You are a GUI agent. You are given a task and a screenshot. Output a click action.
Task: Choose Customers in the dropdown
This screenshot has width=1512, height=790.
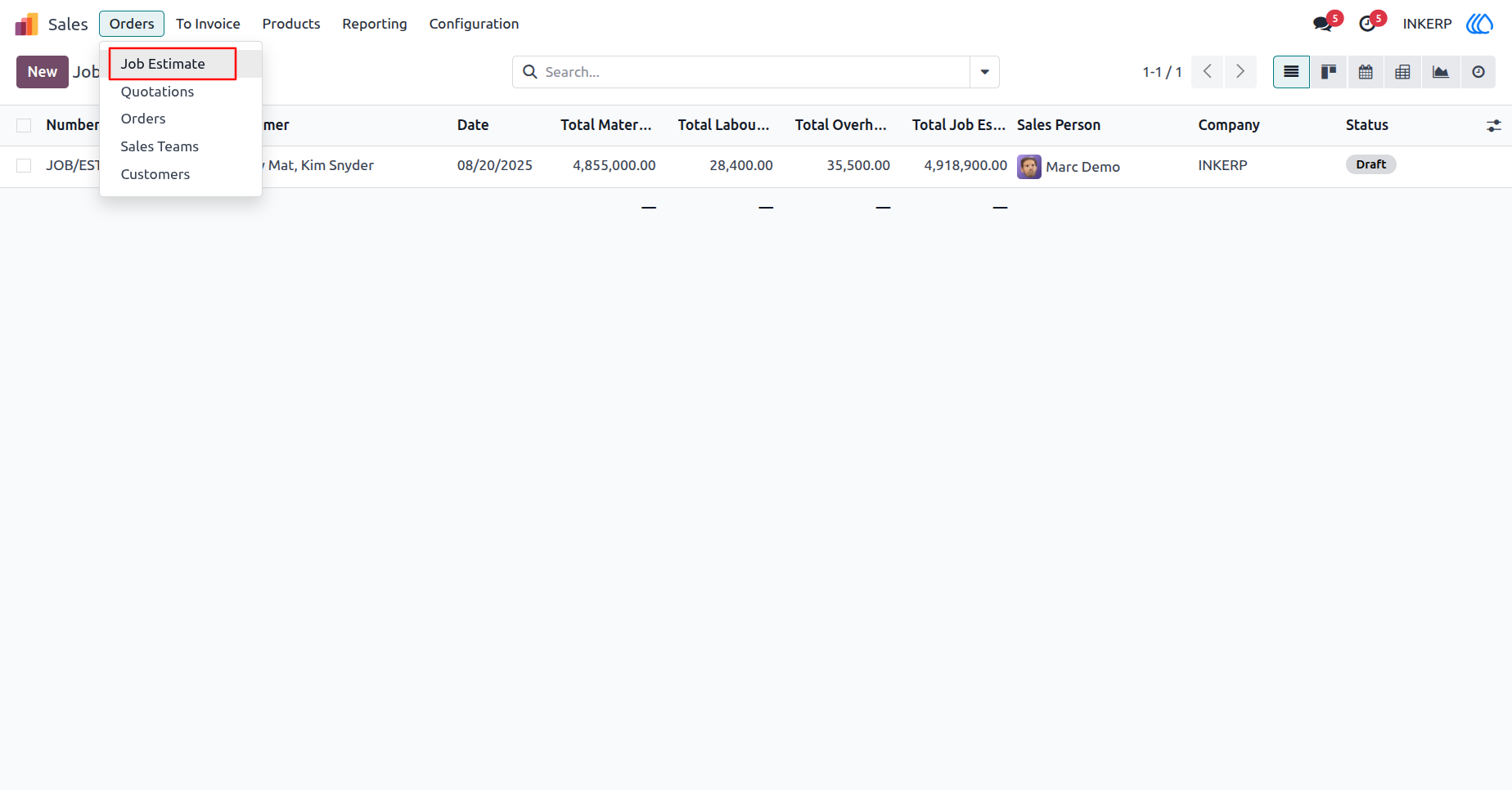tap(181, 174)
